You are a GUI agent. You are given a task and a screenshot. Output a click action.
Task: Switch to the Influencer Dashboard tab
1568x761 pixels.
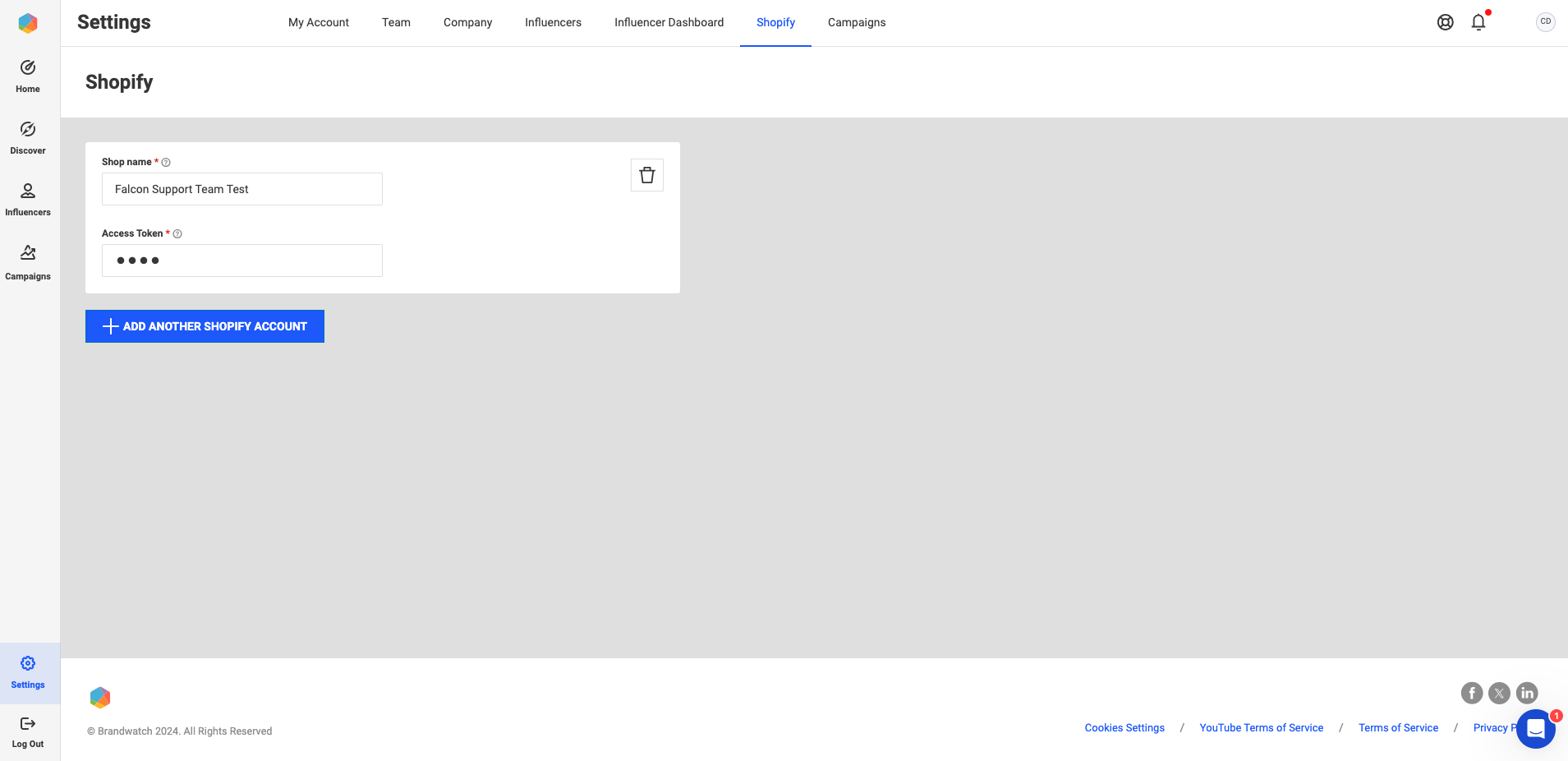[669, 22]
